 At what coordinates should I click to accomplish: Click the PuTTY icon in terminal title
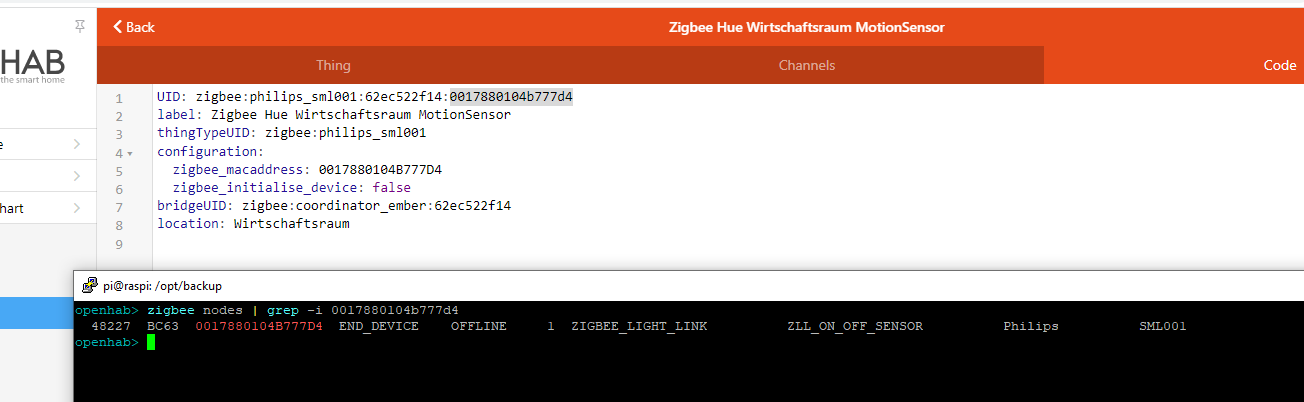pos(90,285)
